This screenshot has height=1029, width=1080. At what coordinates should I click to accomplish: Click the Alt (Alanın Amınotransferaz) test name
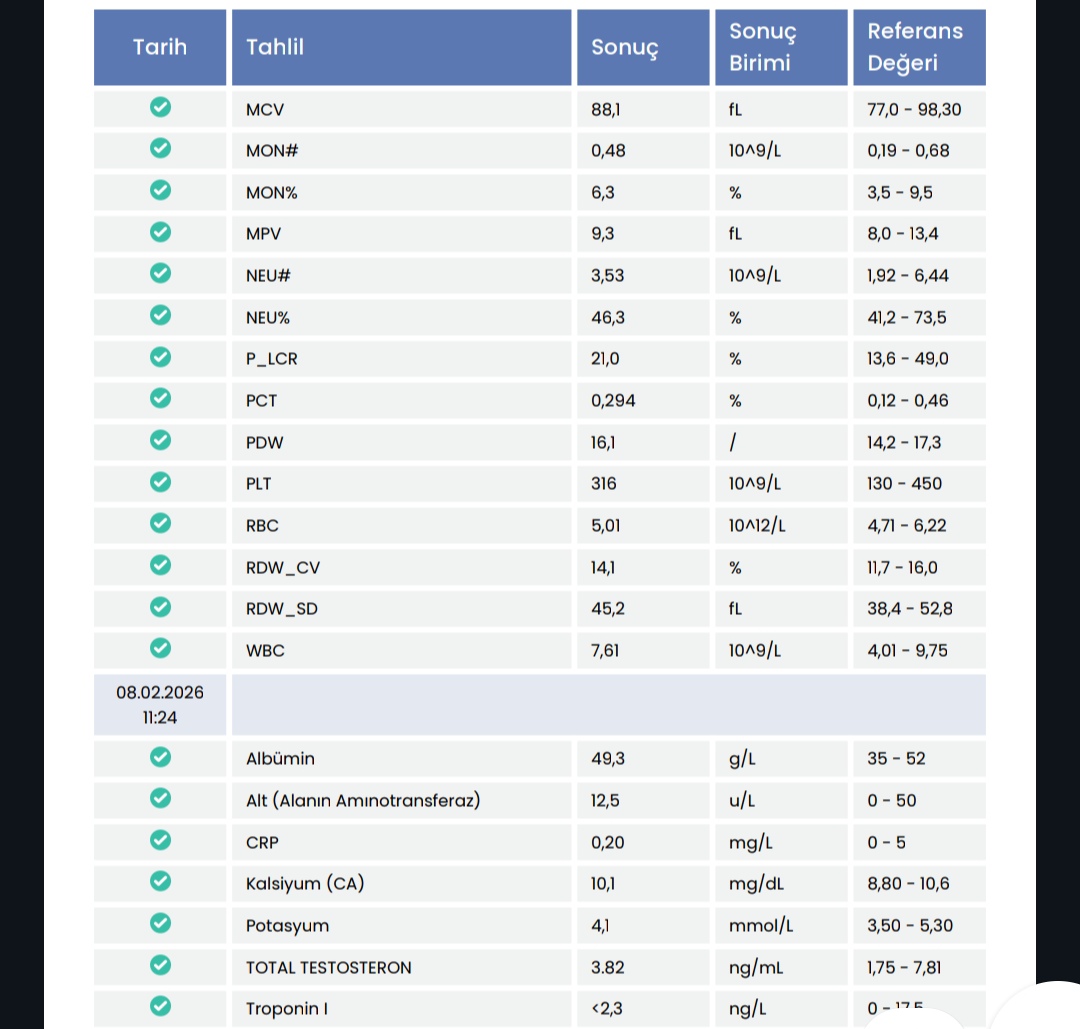[x=363, y=800]
